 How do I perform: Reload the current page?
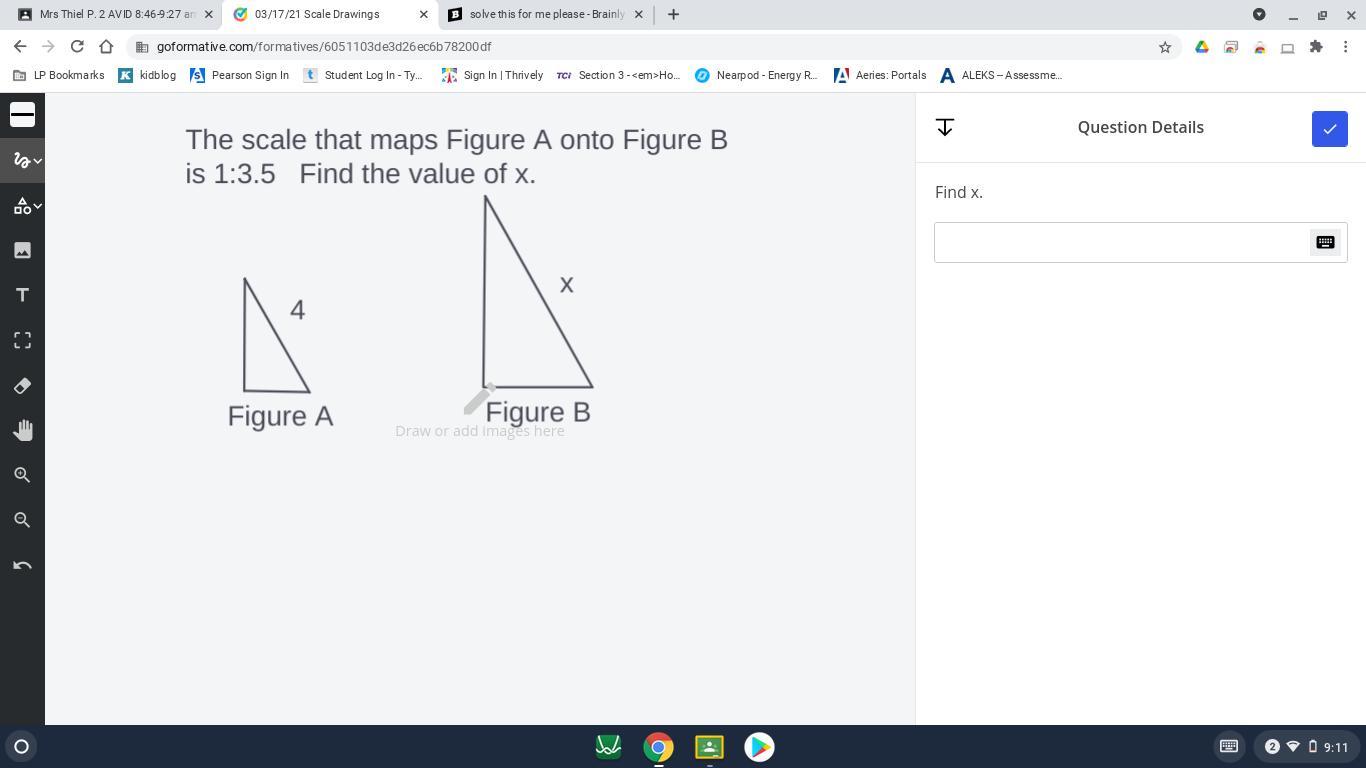[x=77, y=47]
